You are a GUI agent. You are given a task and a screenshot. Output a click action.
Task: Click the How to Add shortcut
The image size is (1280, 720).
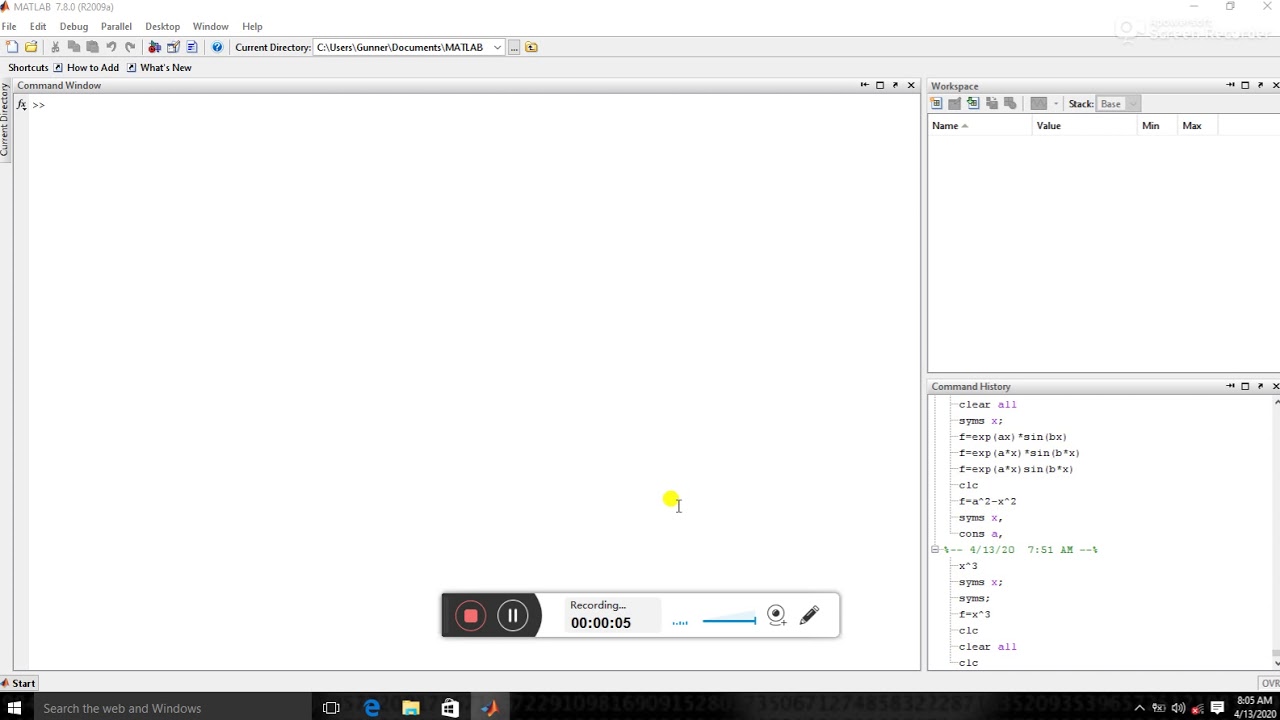click(86, 67)
